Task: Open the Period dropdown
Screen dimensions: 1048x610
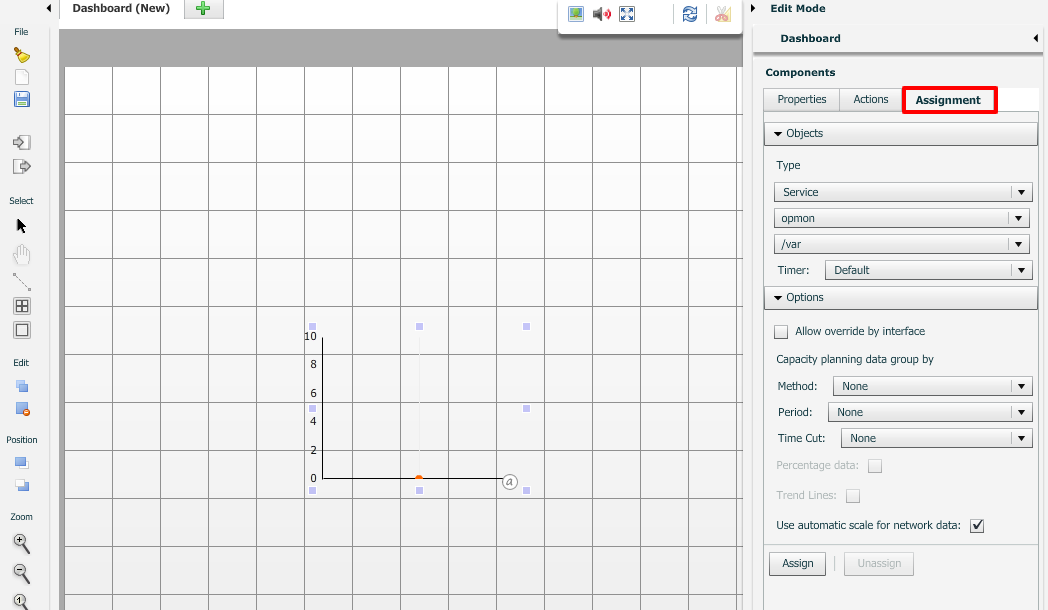Action: 930,412
